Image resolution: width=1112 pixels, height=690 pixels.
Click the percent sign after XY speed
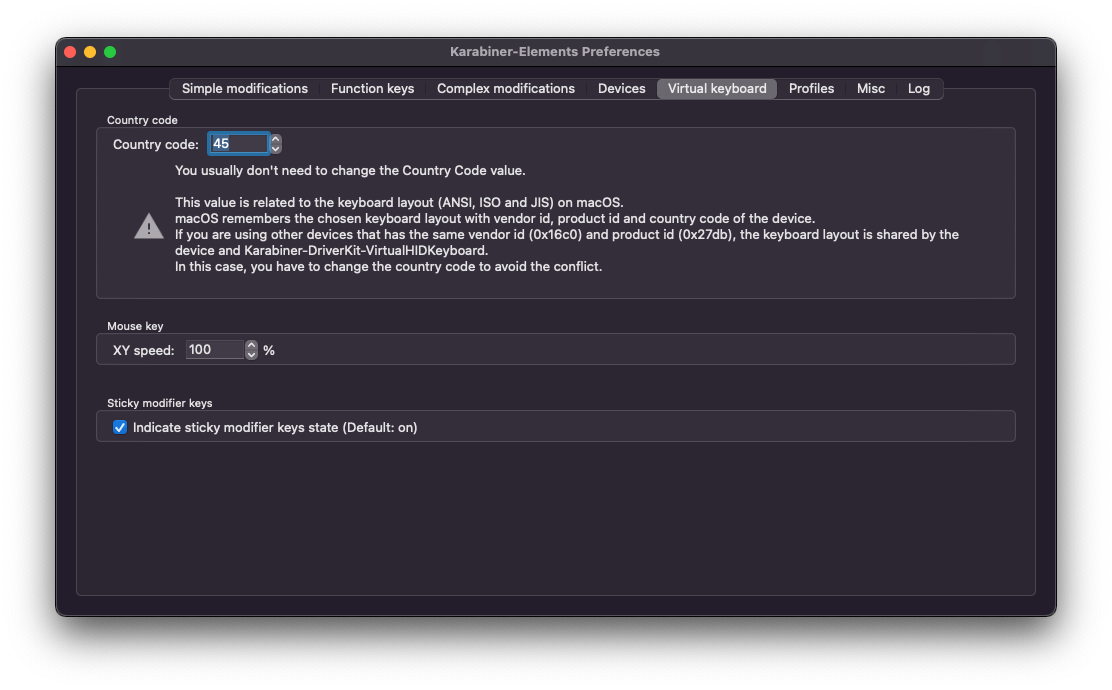[x=269, y=350]
